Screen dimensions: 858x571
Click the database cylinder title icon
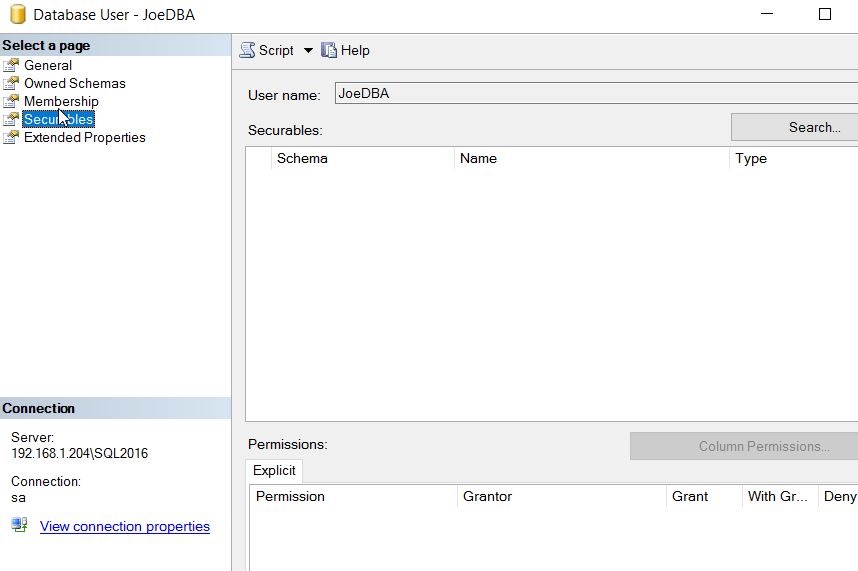point(17,15)
